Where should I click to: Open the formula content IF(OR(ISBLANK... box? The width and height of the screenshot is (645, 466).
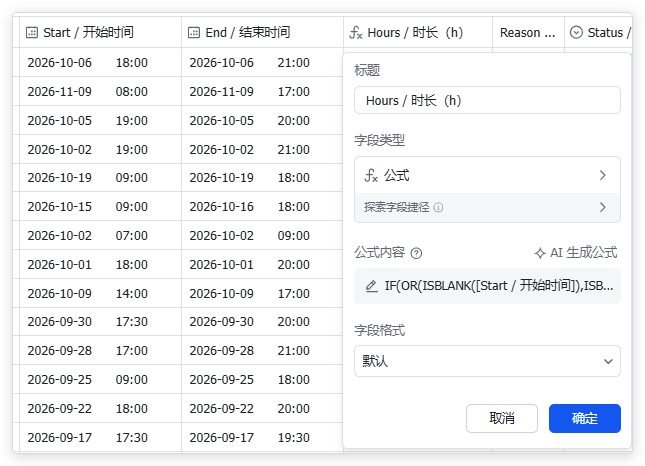click(x=487, y=286)
